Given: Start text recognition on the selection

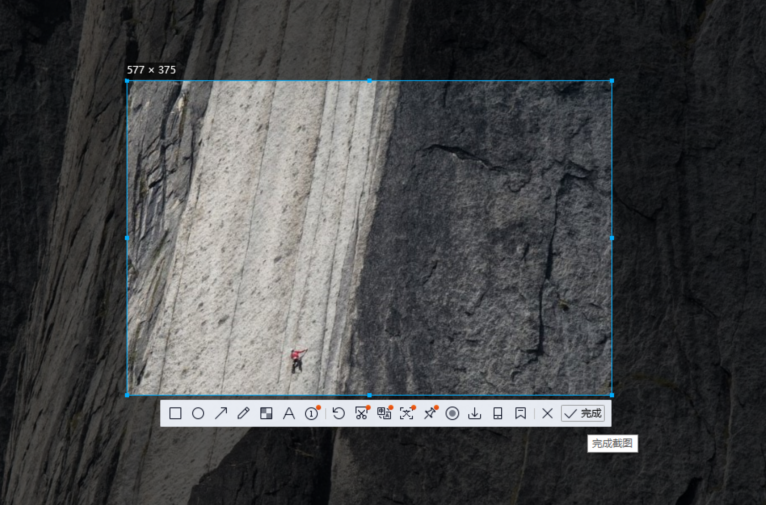Looking at the screenshot, I should 406,413.
